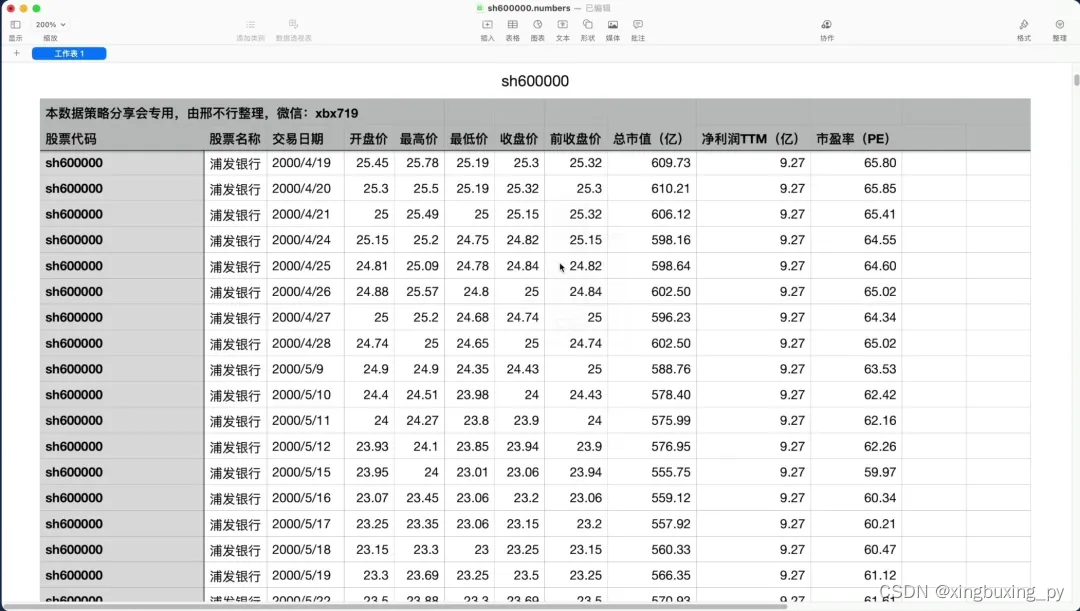Select date cell 2000/5/11

pyautogui.click(x=305, y=421)
